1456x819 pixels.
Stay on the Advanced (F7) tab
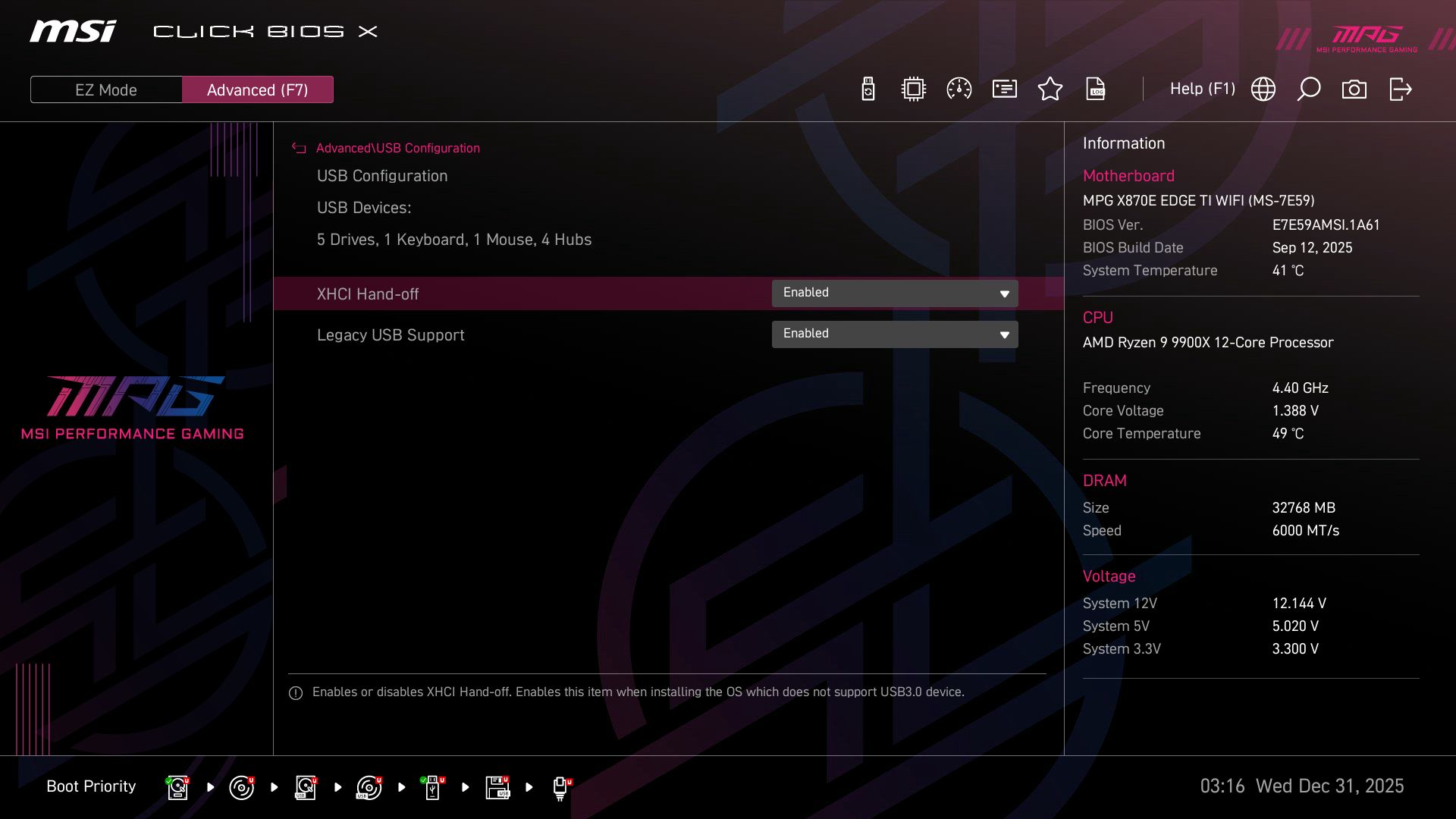pyautogui.click(x=257, y=89)
